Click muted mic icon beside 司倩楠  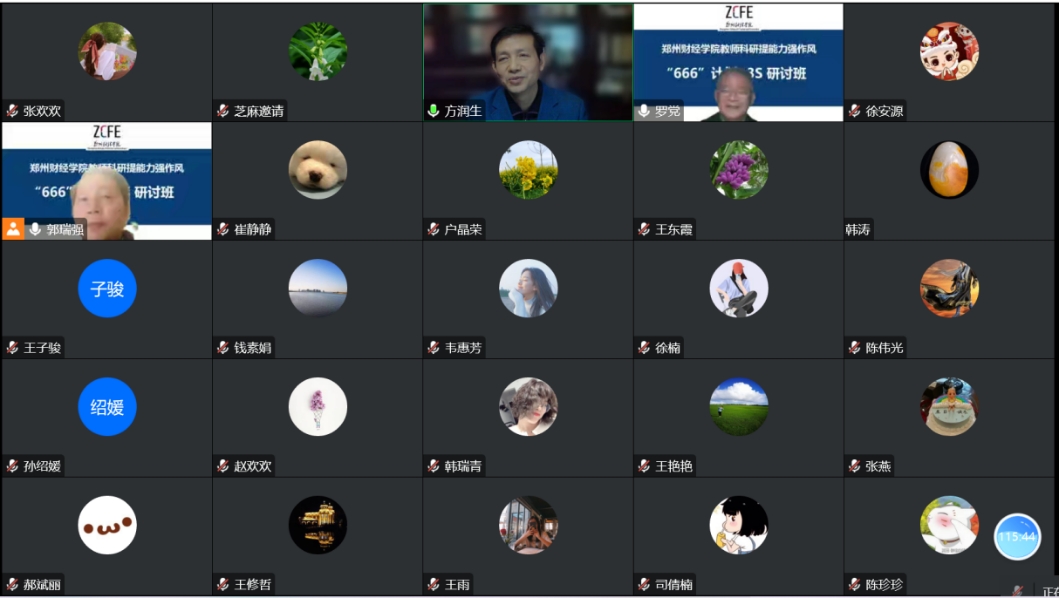tap(644, 584)
